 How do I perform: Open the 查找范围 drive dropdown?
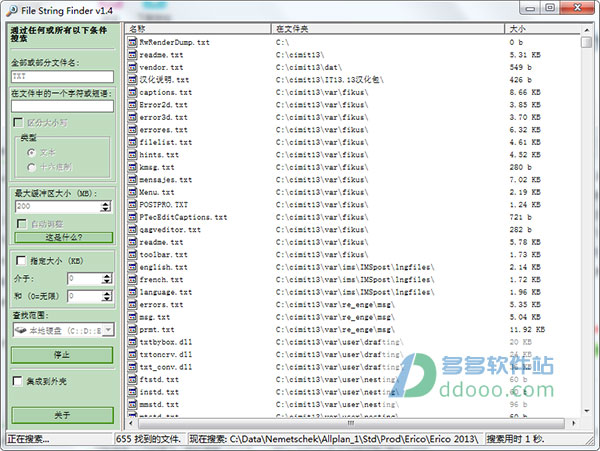(x=109, y=330)
